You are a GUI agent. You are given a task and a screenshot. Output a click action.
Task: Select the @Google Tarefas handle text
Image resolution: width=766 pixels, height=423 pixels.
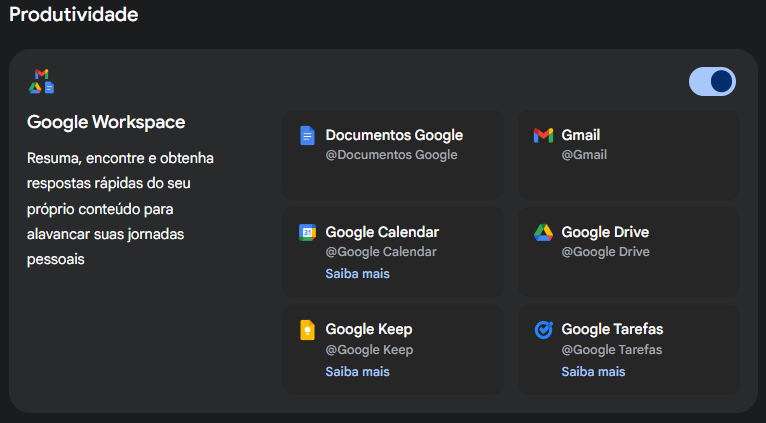[611, 350]
